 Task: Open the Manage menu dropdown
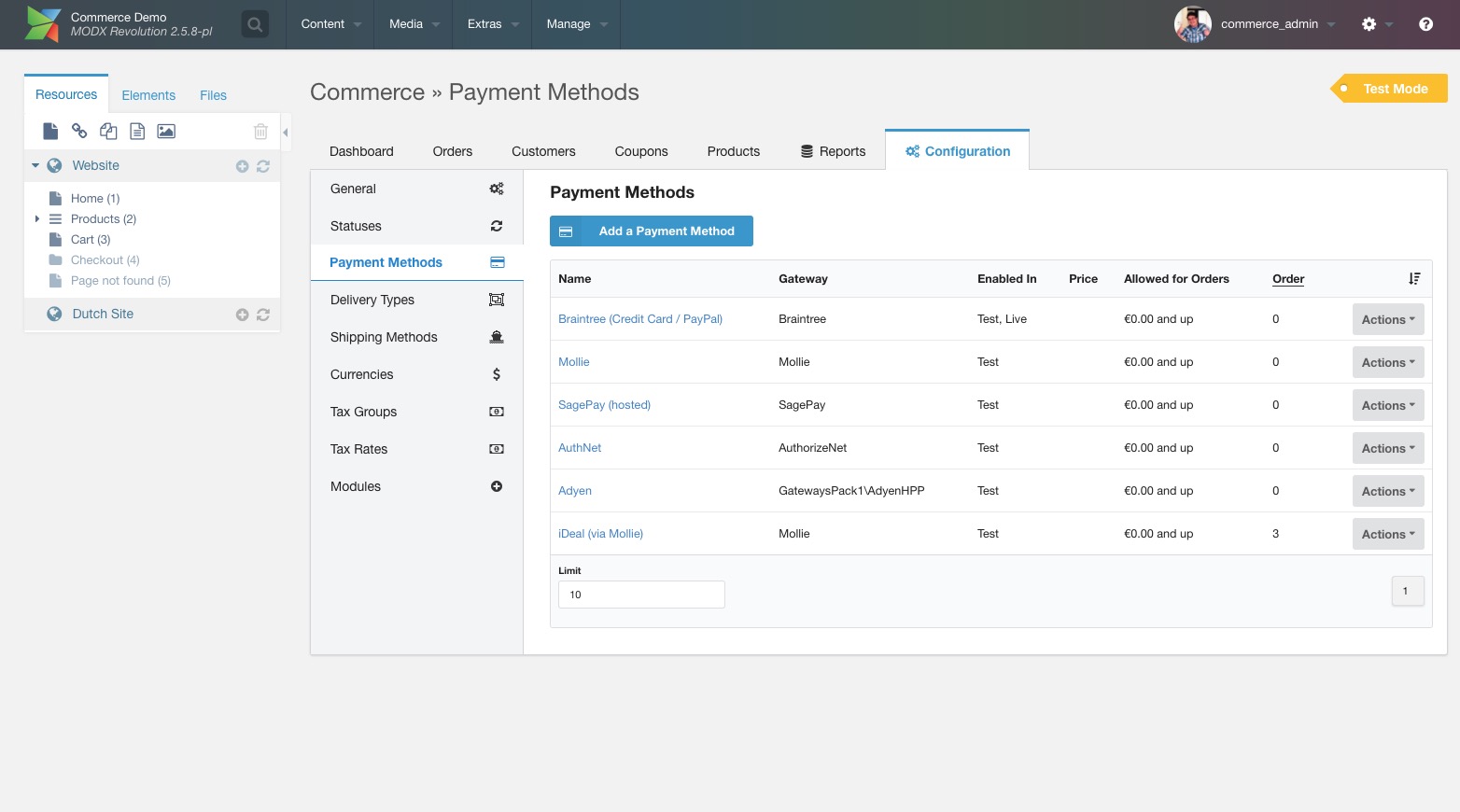click(x=576, y=24)
